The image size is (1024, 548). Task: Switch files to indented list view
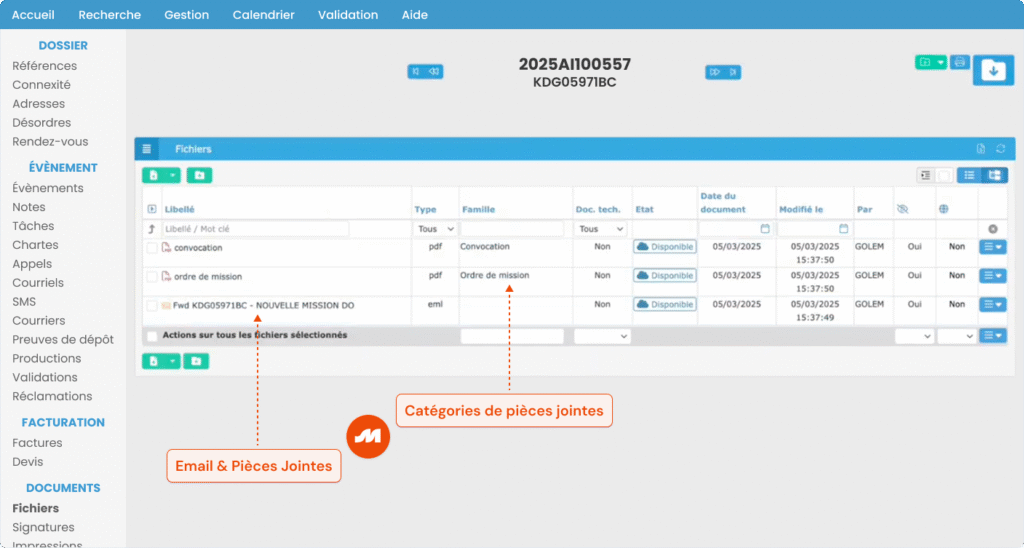925,175
